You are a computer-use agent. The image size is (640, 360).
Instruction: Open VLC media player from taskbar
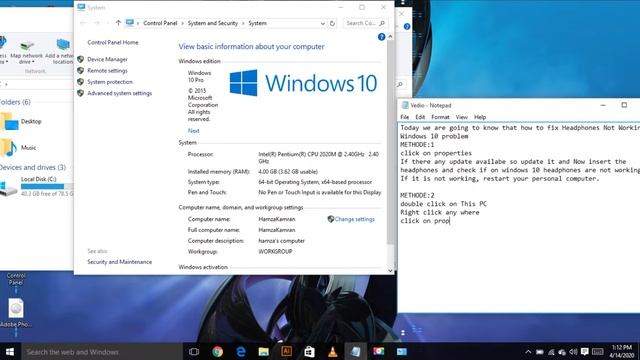coord(333,352)
